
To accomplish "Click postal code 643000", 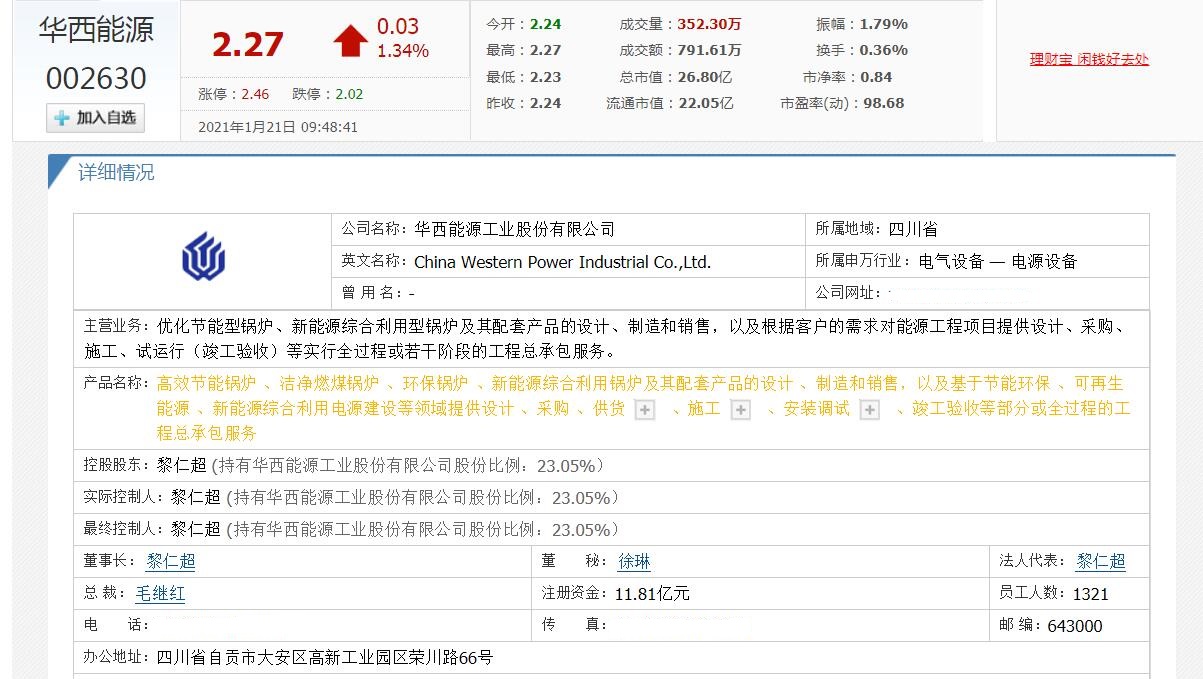I will [1075, 626].
